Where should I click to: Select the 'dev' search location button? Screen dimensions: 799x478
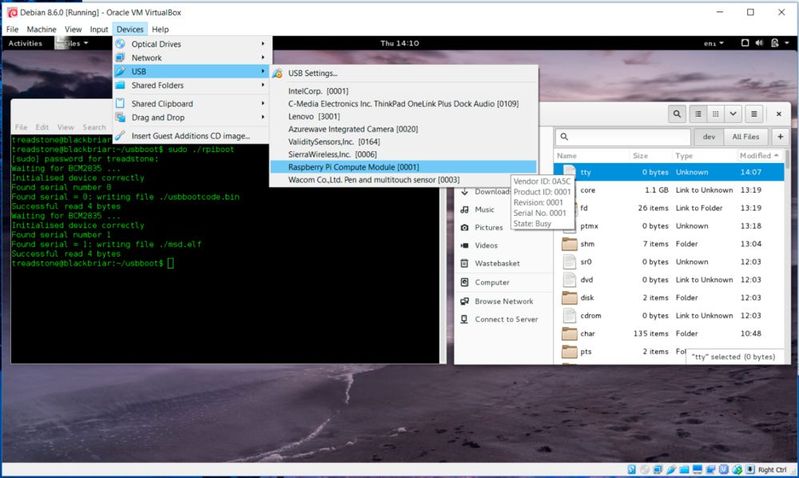click(709, 137)
